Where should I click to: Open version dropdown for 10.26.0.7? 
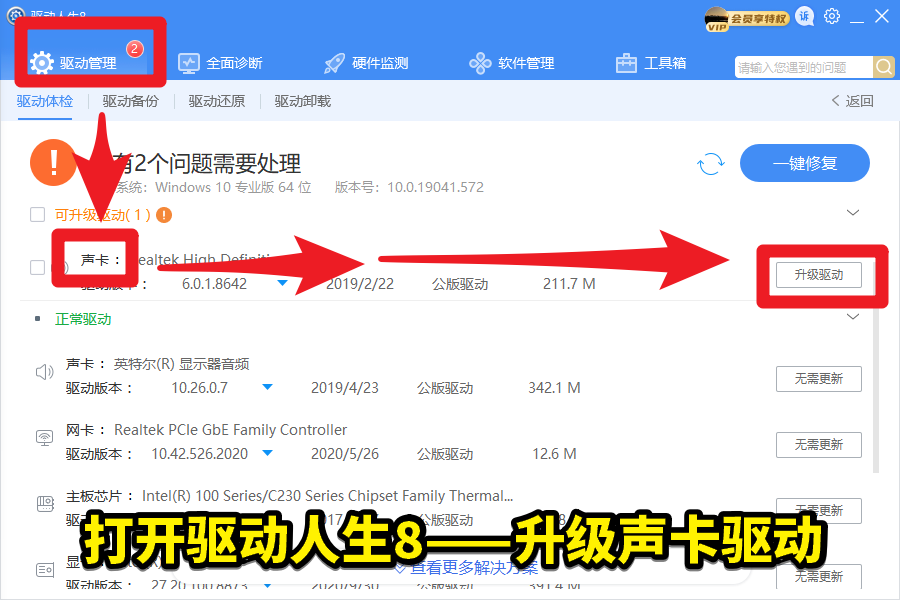click(267, 387)
